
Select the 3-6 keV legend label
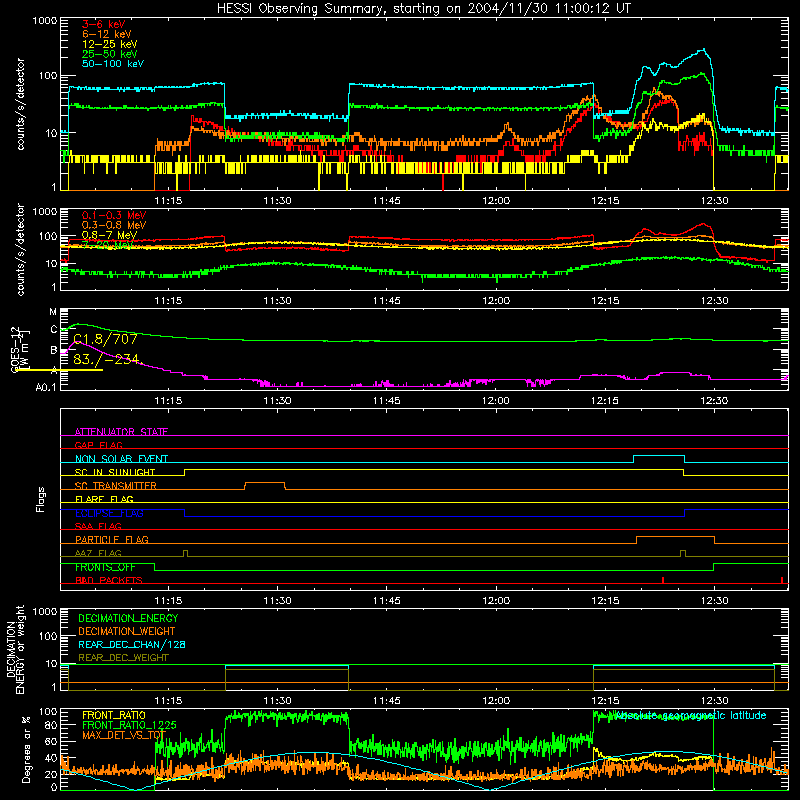104,24
